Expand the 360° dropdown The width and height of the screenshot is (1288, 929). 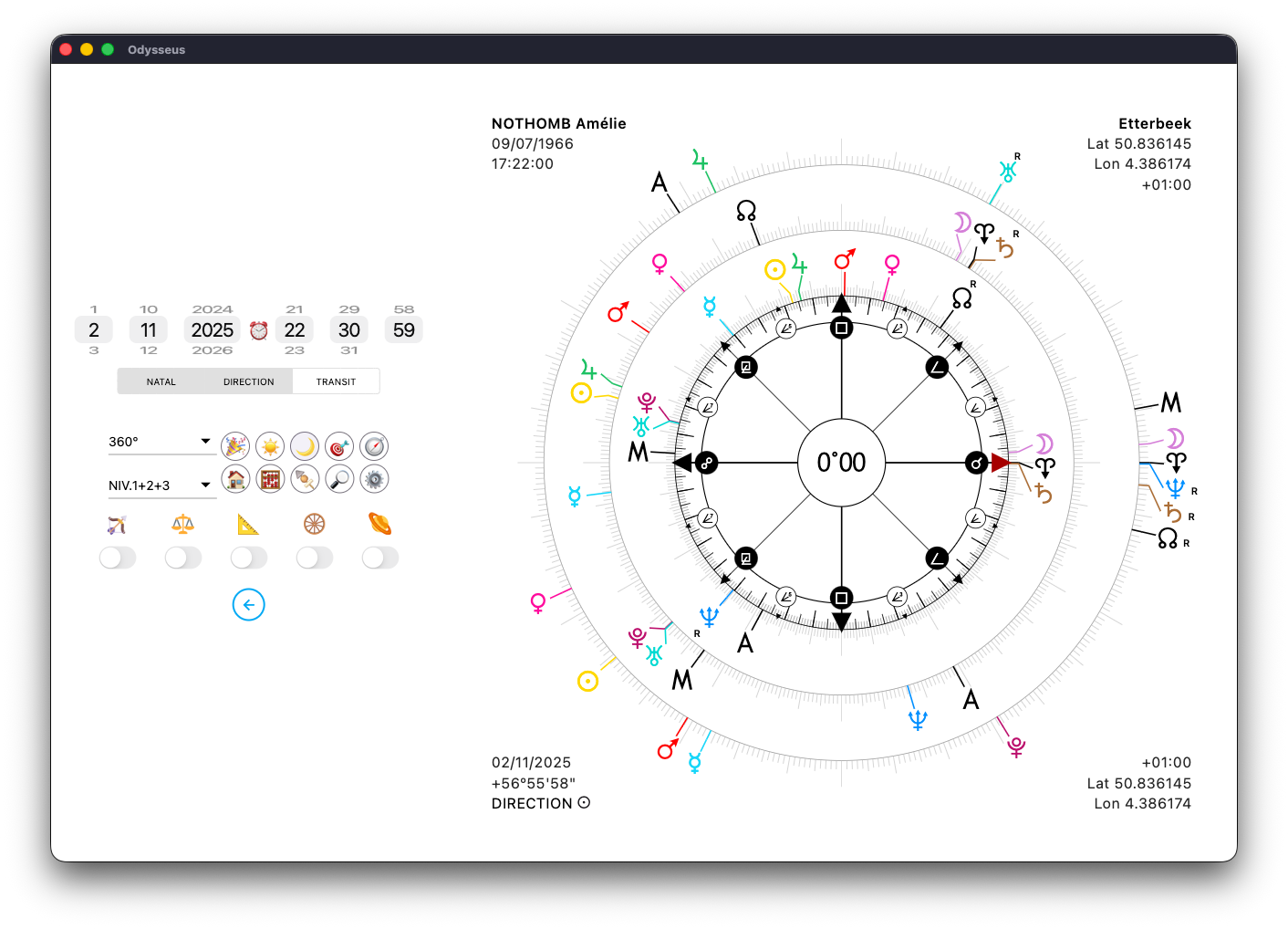pyautogui.click(x=161, y=442)
